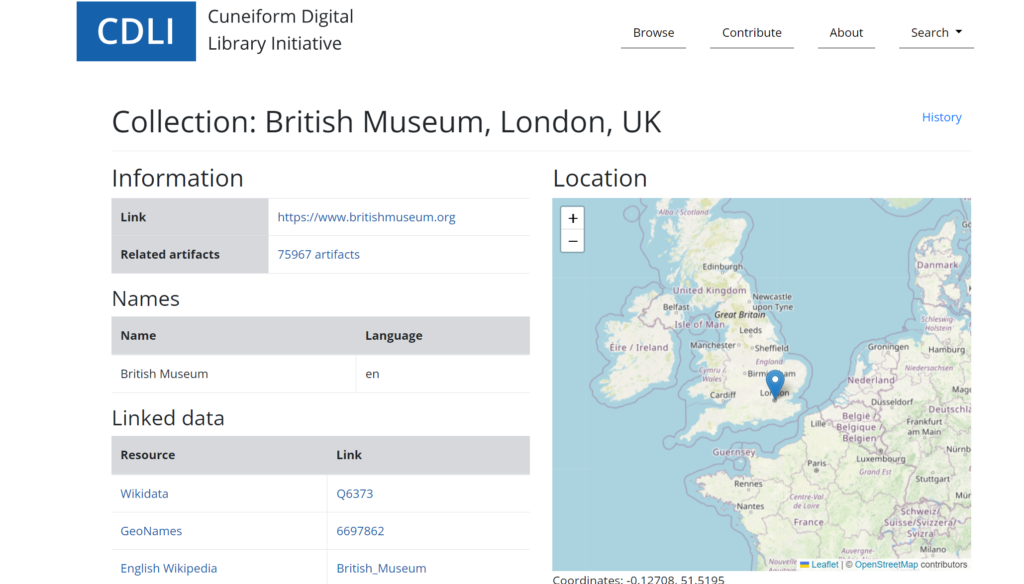Zoom in on the map
Viewport: 1024px width, 584px height.
[572, 218]
